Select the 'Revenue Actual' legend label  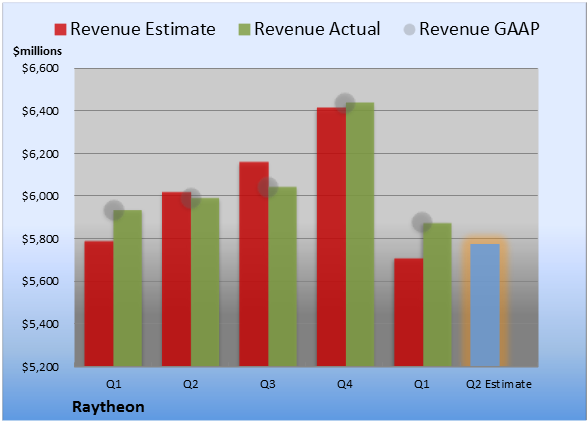tap(317, 29)
